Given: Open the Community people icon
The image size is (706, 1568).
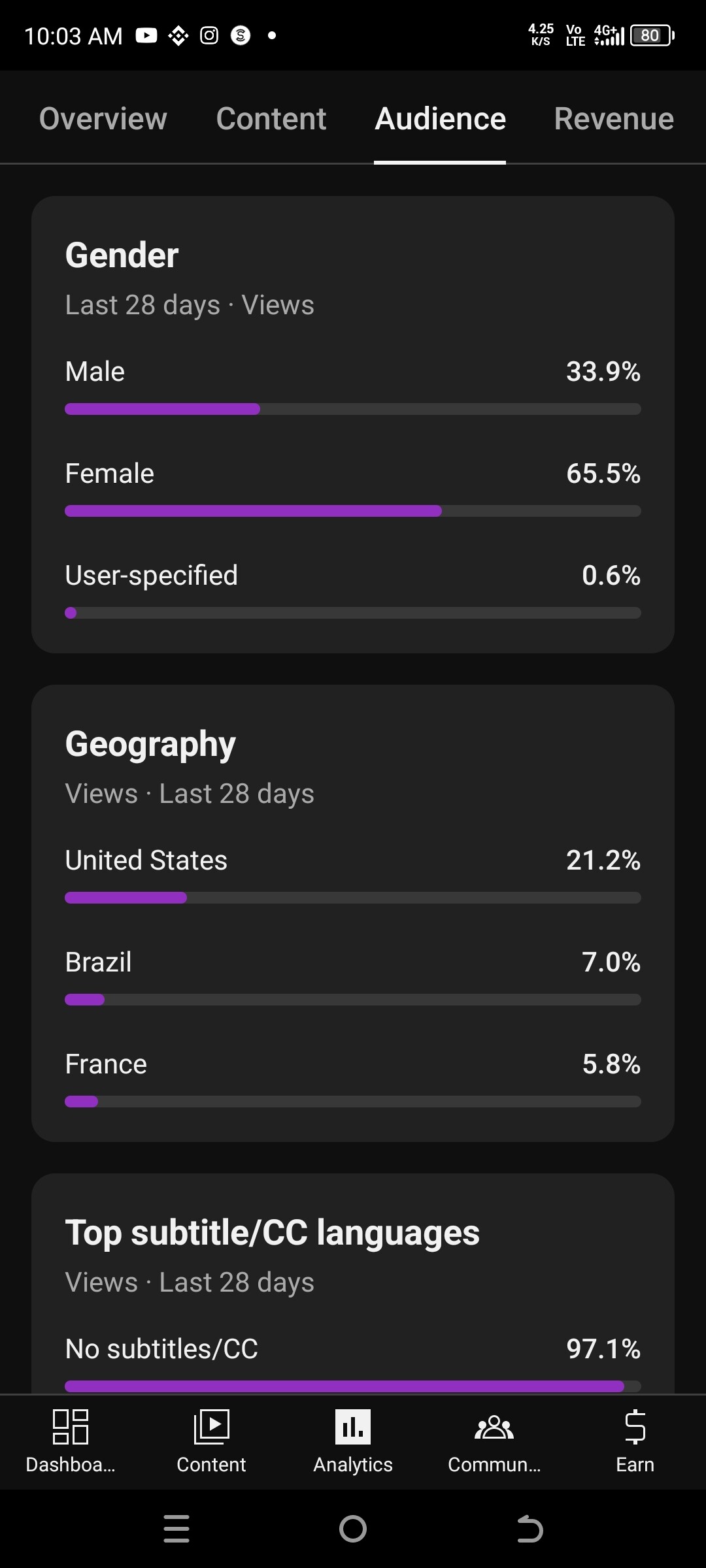Looking at the screenshot, I should 494,1428.
